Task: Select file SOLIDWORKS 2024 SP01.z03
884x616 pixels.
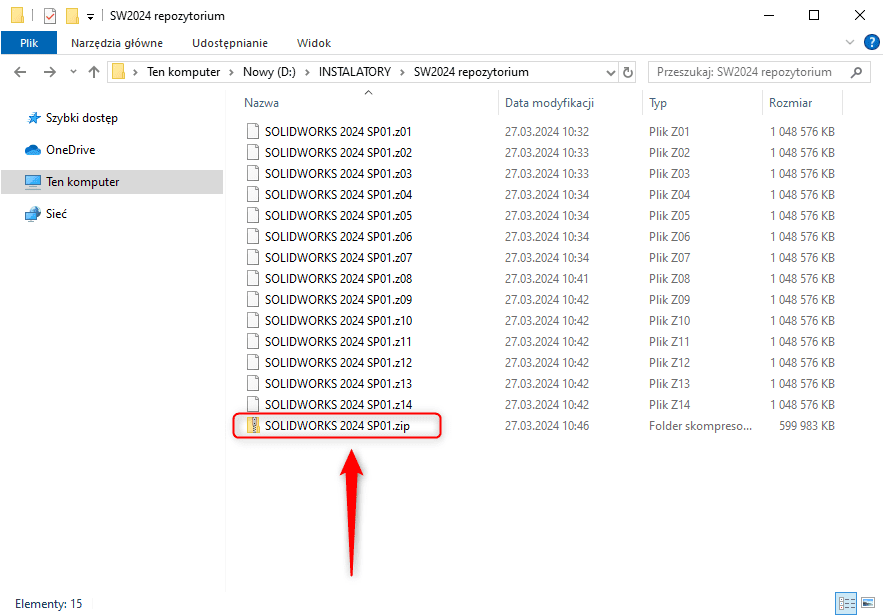Action: click(x=338, y=174)
